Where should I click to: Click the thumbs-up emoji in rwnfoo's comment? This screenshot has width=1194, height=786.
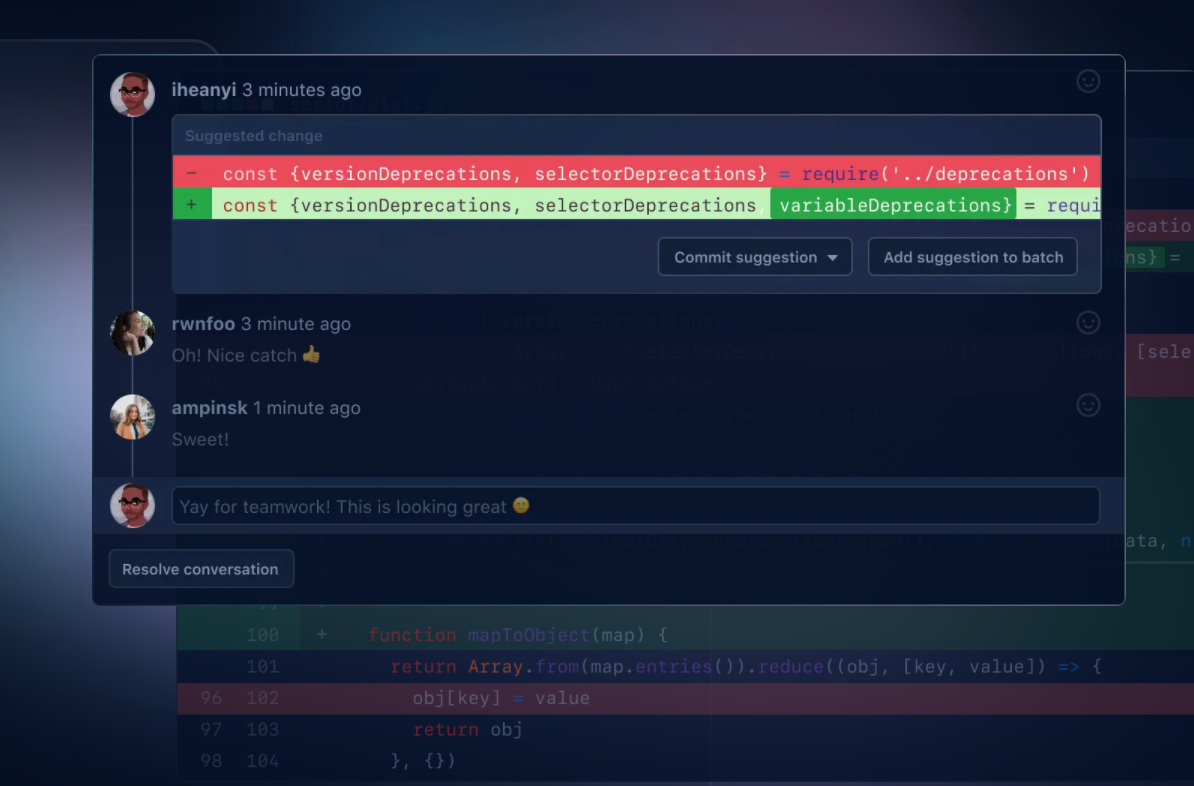310,355
